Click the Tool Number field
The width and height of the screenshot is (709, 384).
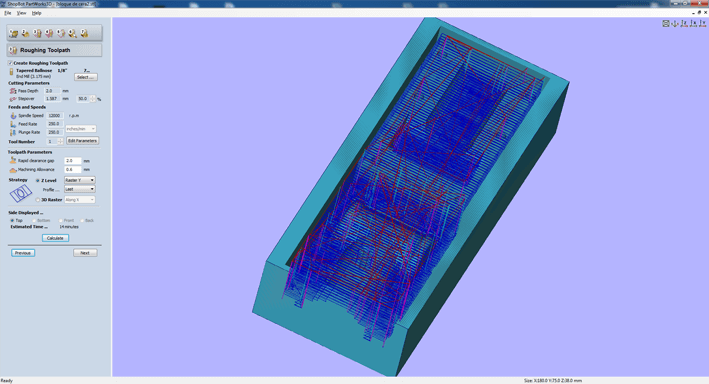pyautogui.click(x=52, y=142)
